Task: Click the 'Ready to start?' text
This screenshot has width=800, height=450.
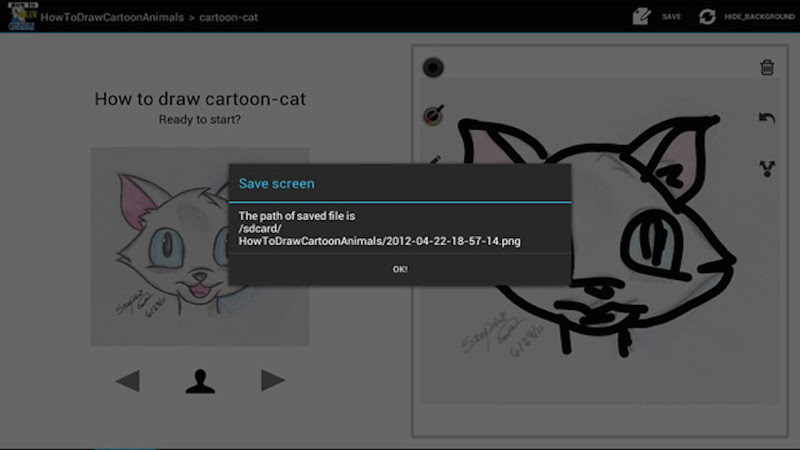Action: [199, 120]
